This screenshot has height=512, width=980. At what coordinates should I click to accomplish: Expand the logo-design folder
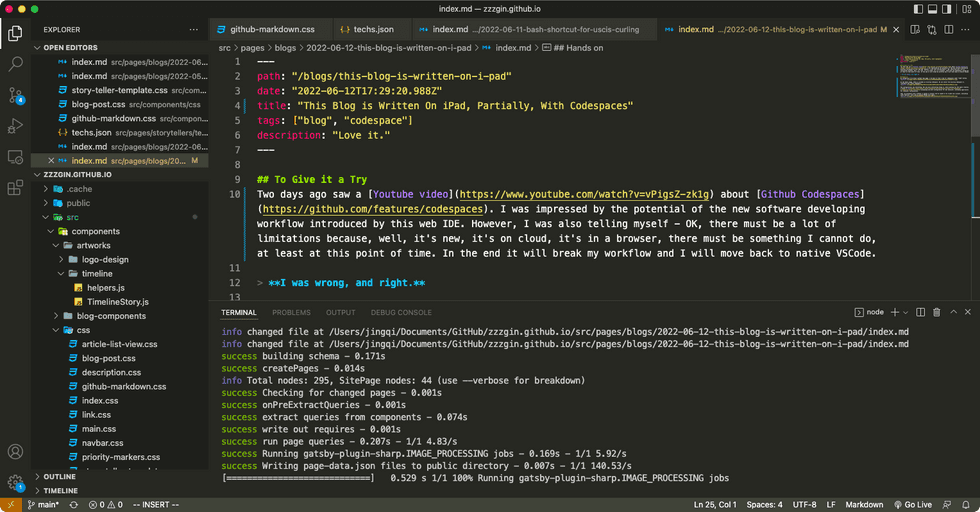(x=61, y=259)
